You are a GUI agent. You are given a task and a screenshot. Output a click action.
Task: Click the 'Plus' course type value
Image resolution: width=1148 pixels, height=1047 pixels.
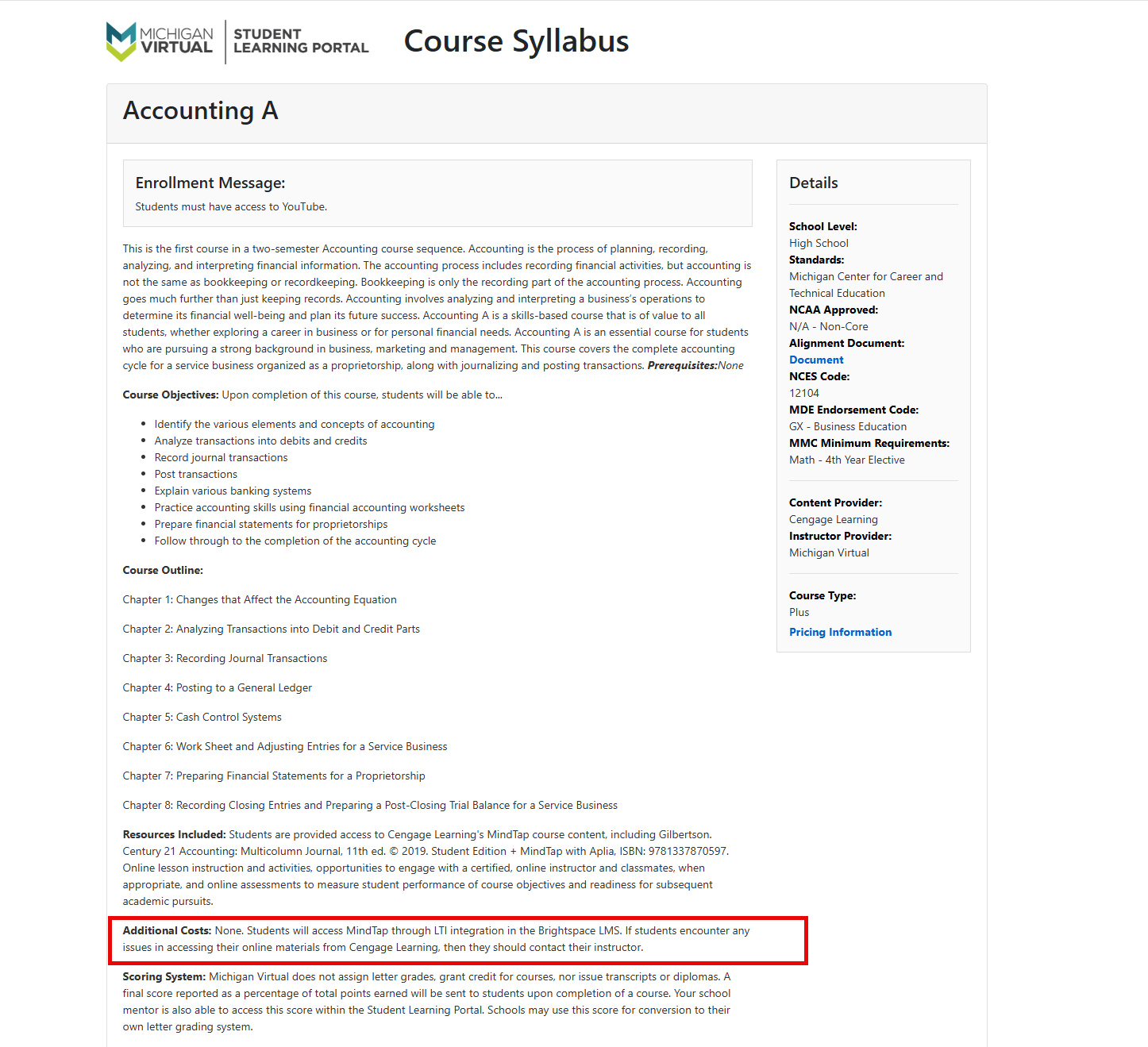(799, 612)
